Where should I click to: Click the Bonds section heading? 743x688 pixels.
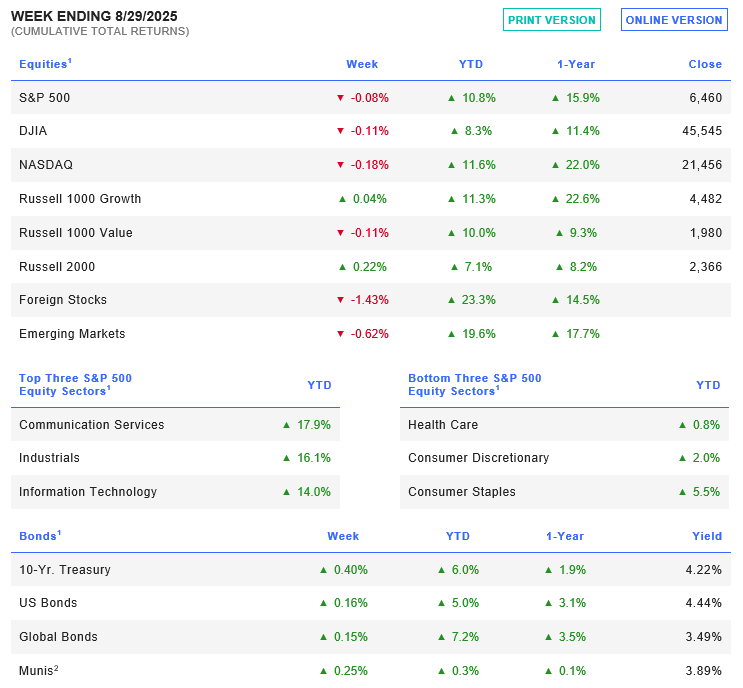tap(40, 536)
